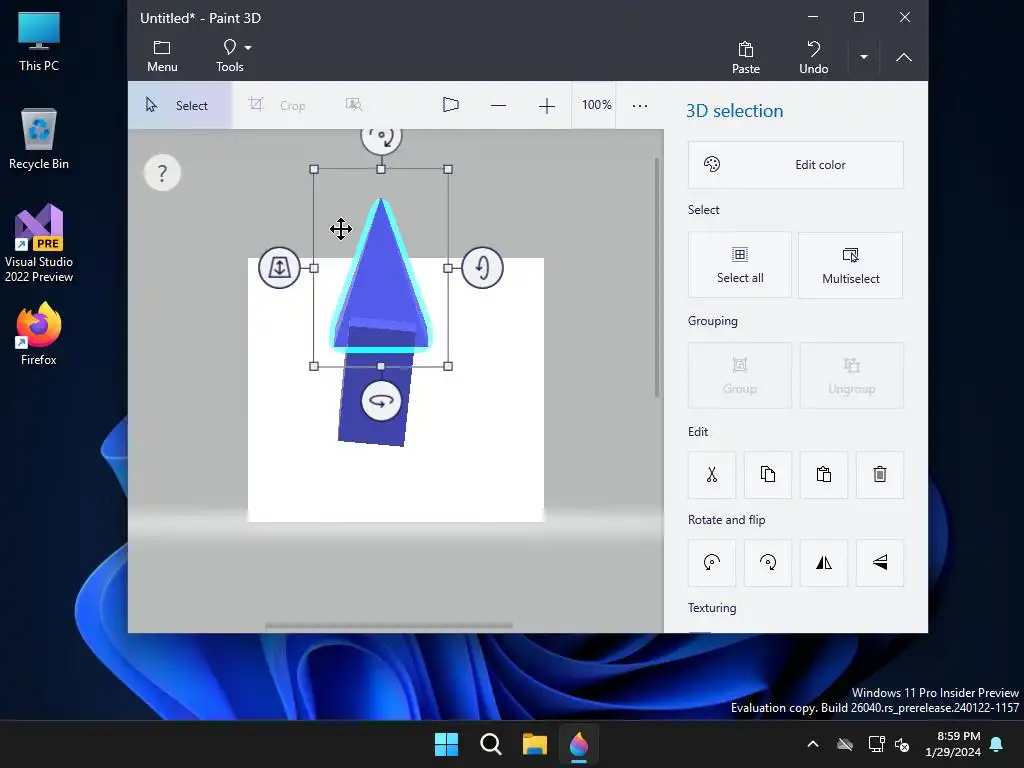Flip the selection vertically

pyautogui.click(x=880, y=563)
